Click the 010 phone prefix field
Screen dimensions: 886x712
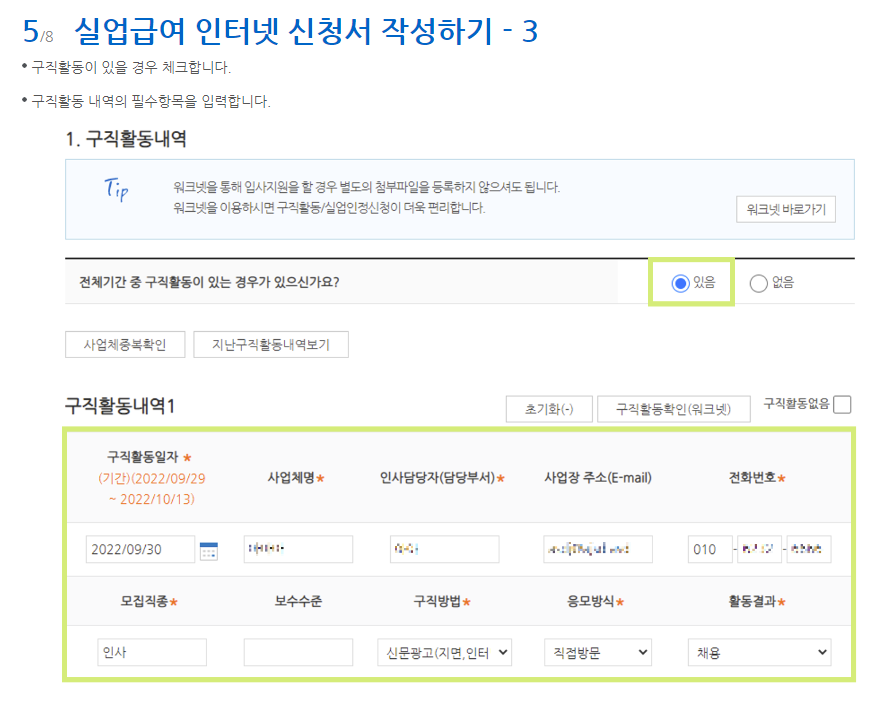[709, 549]
